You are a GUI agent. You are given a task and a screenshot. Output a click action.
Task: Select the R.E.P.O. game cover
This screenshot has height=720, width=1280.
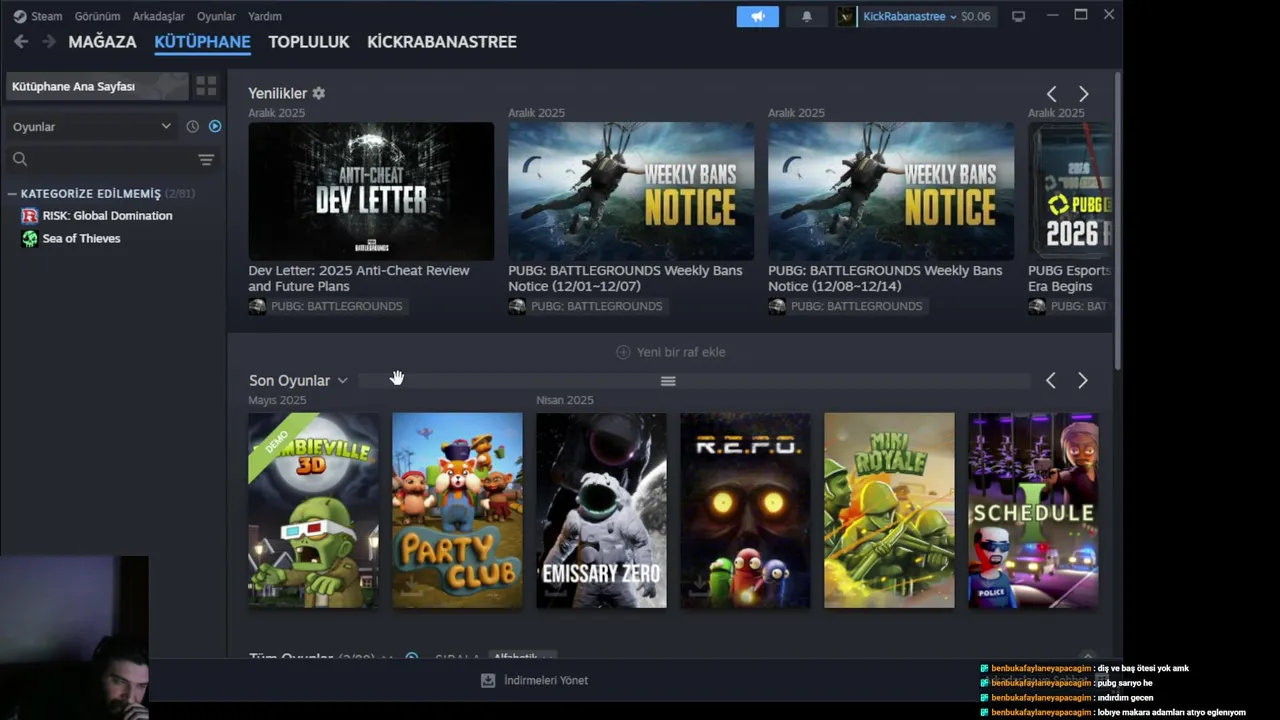[745, 510]
